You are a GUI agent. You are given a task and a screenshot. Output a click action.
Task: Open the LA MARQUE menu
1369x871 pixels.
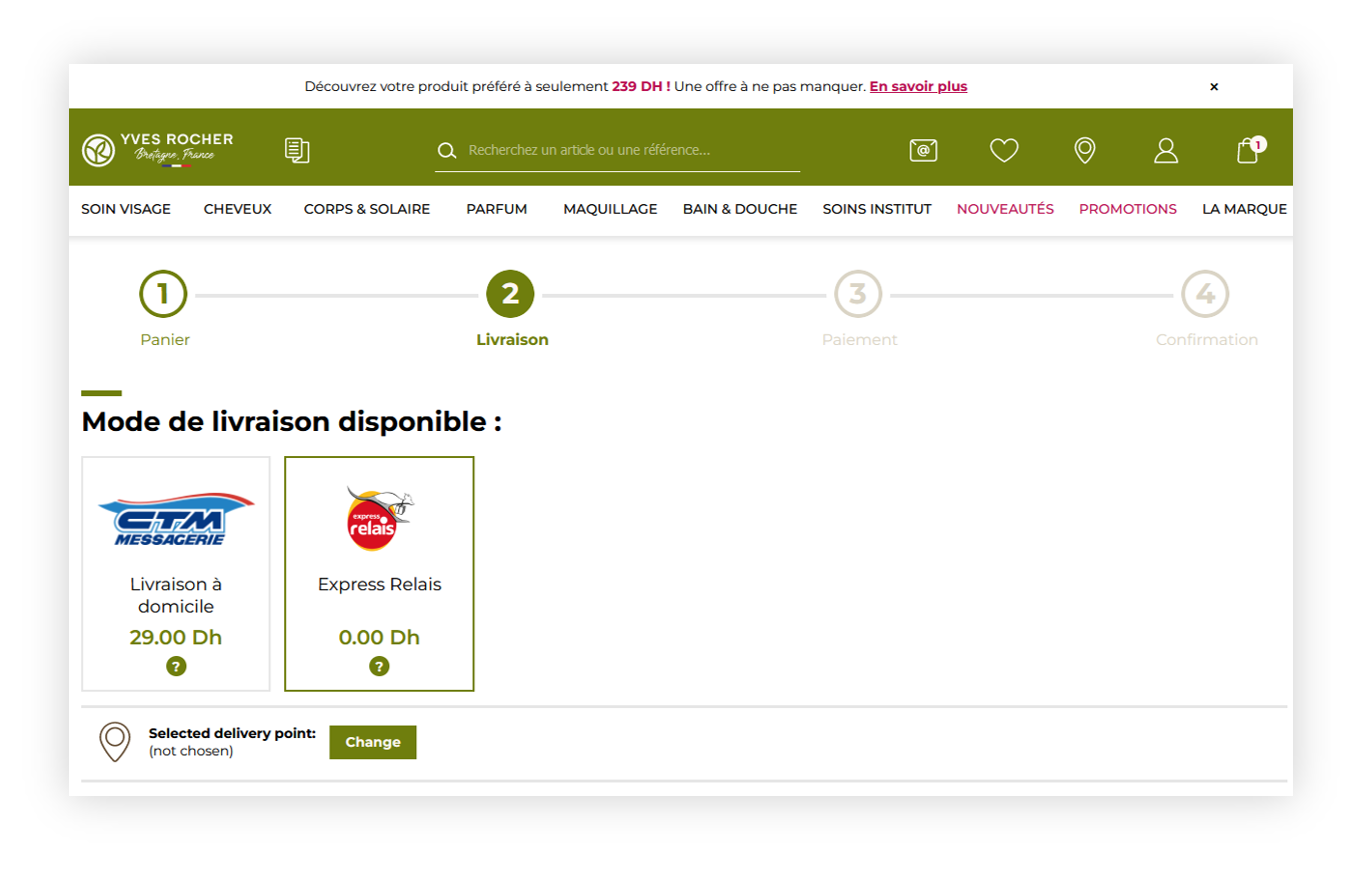pyautogui.click(x=1244, y=209)
